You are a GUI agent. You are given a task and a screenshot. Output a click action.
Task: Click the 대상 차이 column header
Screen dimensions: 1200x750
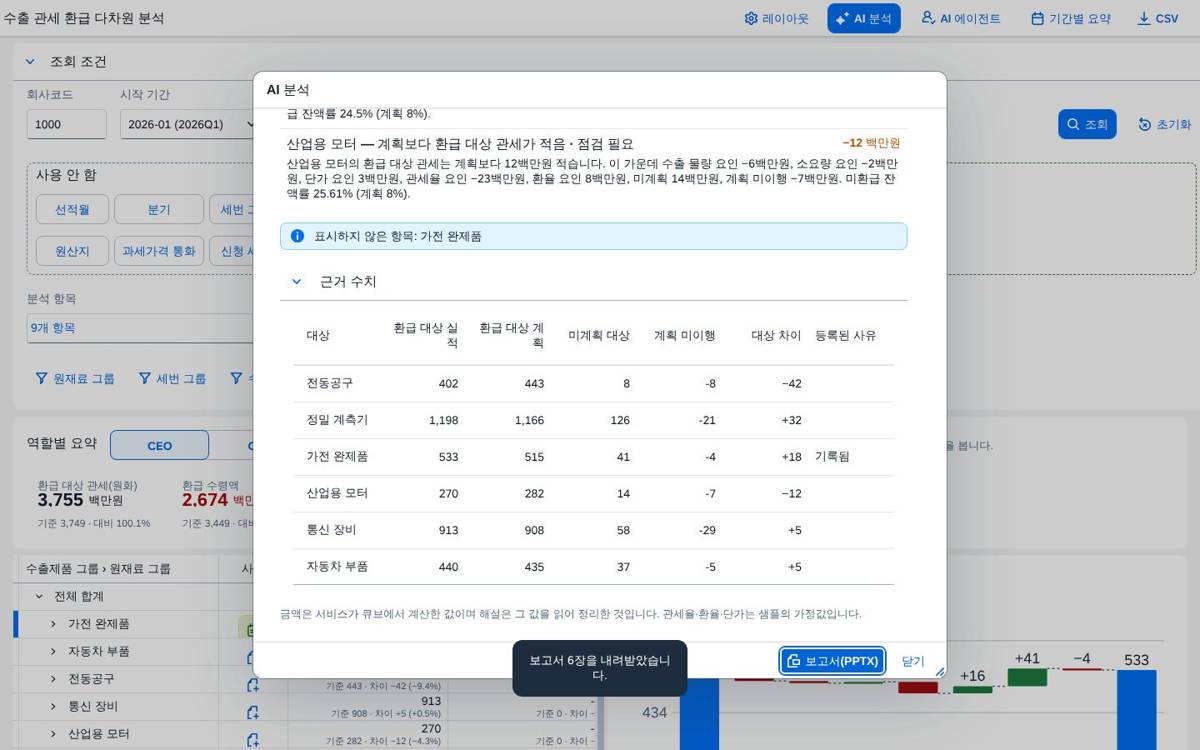click(x=776, y=335)
